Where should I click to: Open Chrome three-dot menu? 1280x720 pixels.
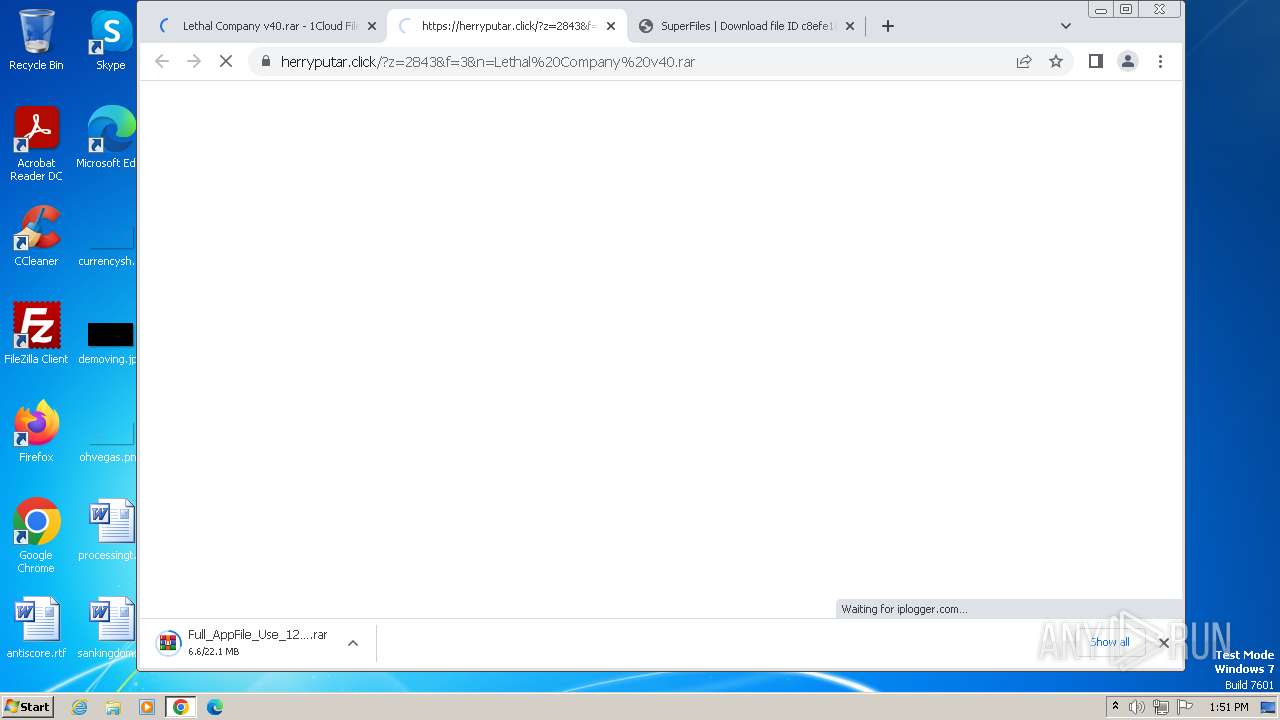tap(1160, 61)
